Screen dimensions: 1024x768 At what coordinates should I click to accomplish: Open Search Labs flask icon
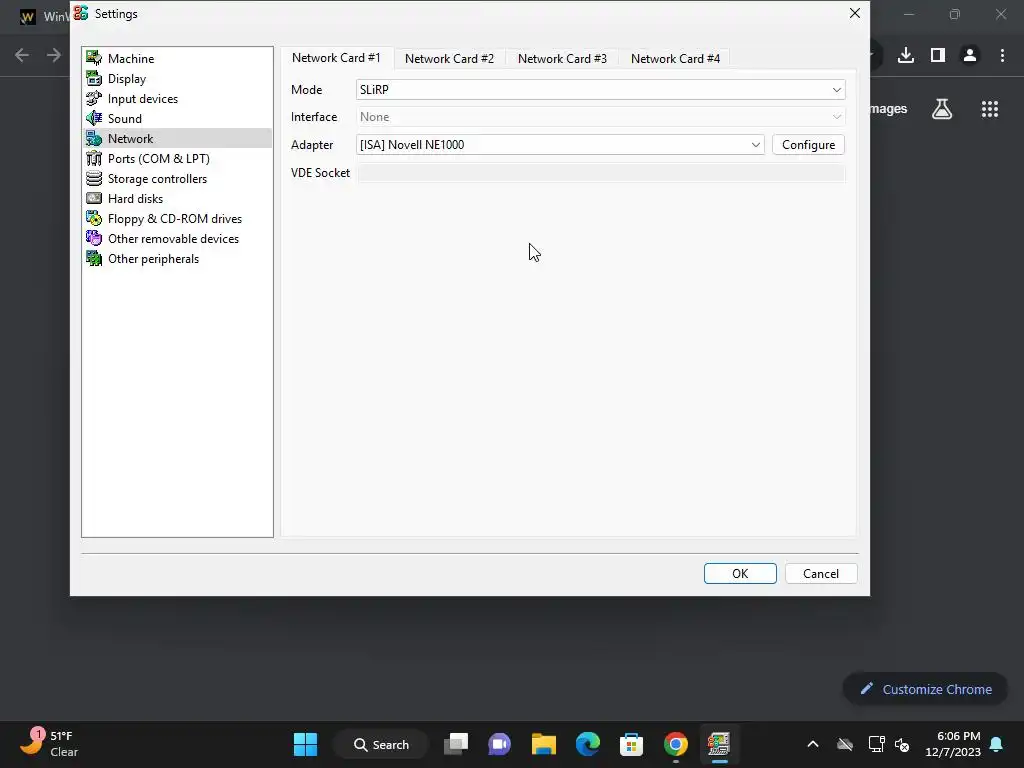click(942, 109)
